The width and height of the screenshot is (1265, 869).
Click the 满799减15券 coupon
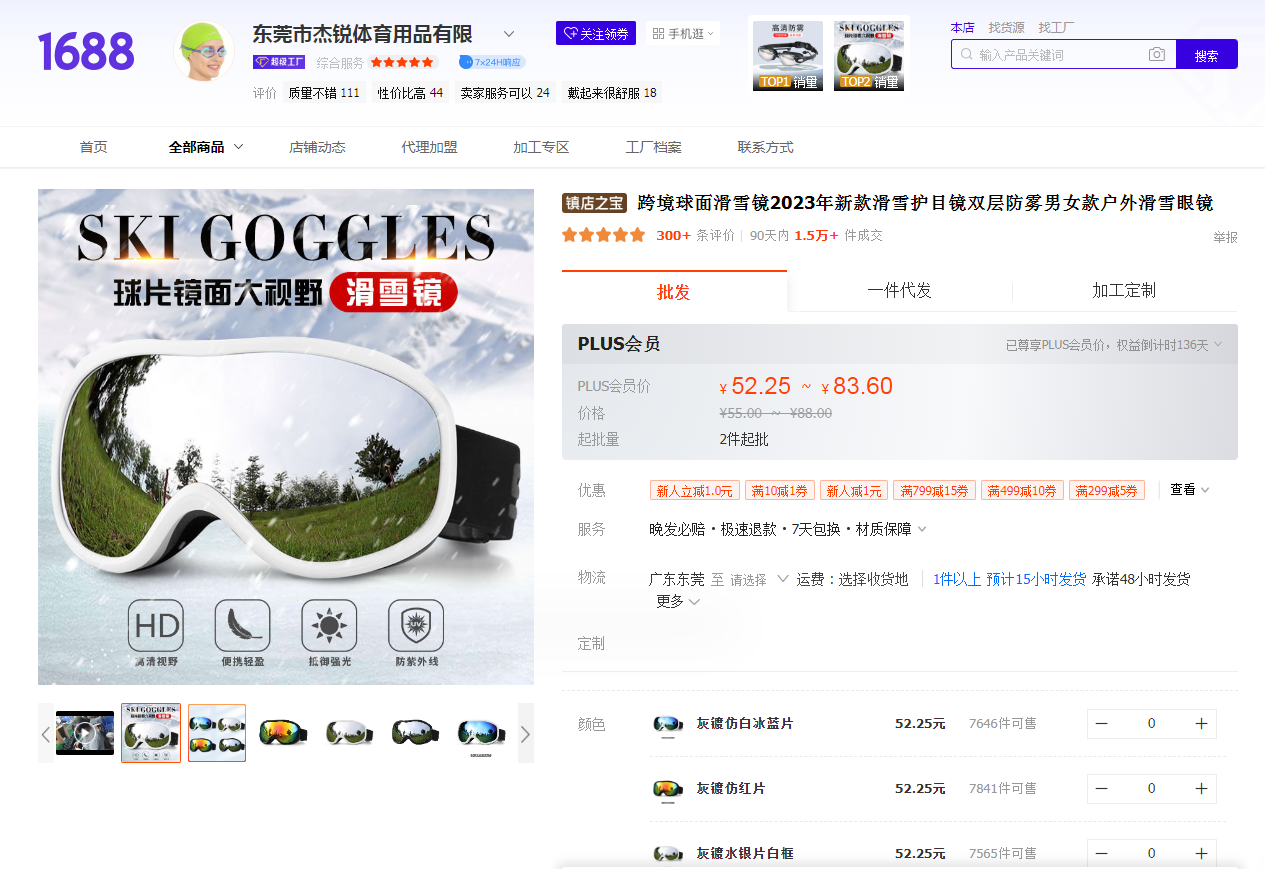point(935,491)
